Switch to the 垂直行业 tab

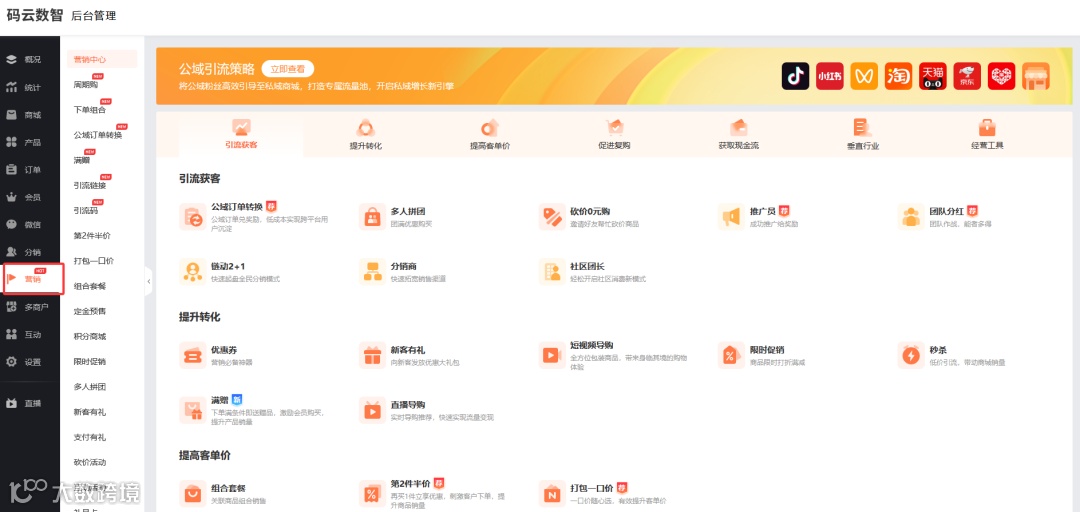point(863,135)
